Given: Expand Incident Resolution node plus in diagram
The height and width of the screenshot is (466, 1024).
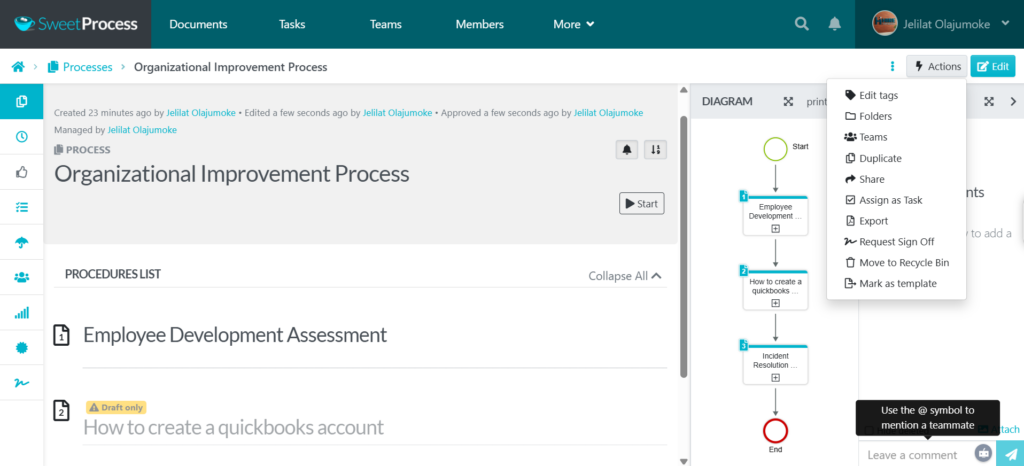Looking at the screenshot, I should point(775,377).
